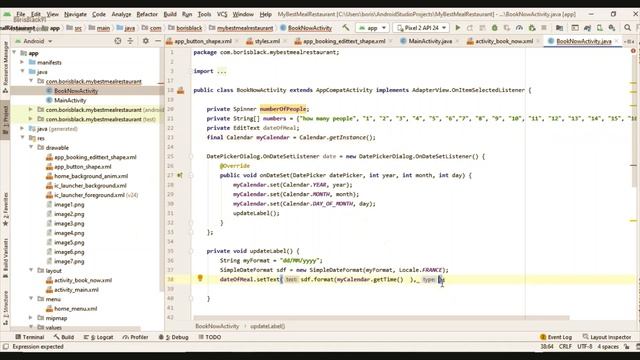The height and width of the screenshot is (360, 640).
Task: Toggle the Profiler tool window
Action: (136, 337)
